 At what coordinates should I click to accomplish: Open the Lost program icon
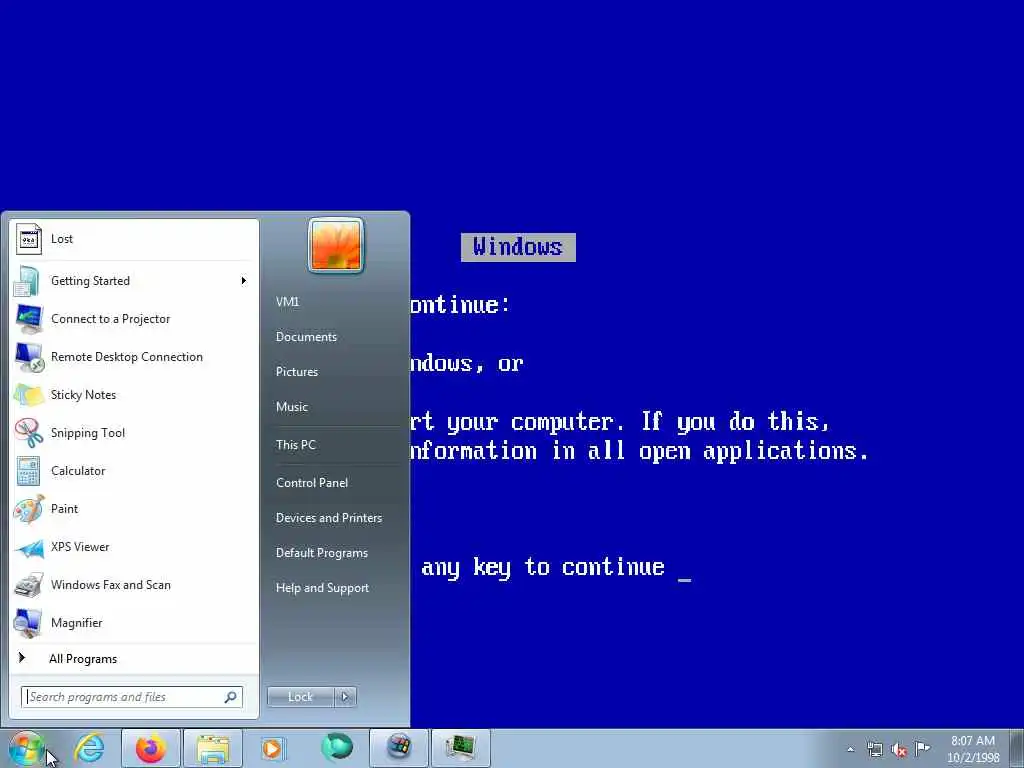28,239
